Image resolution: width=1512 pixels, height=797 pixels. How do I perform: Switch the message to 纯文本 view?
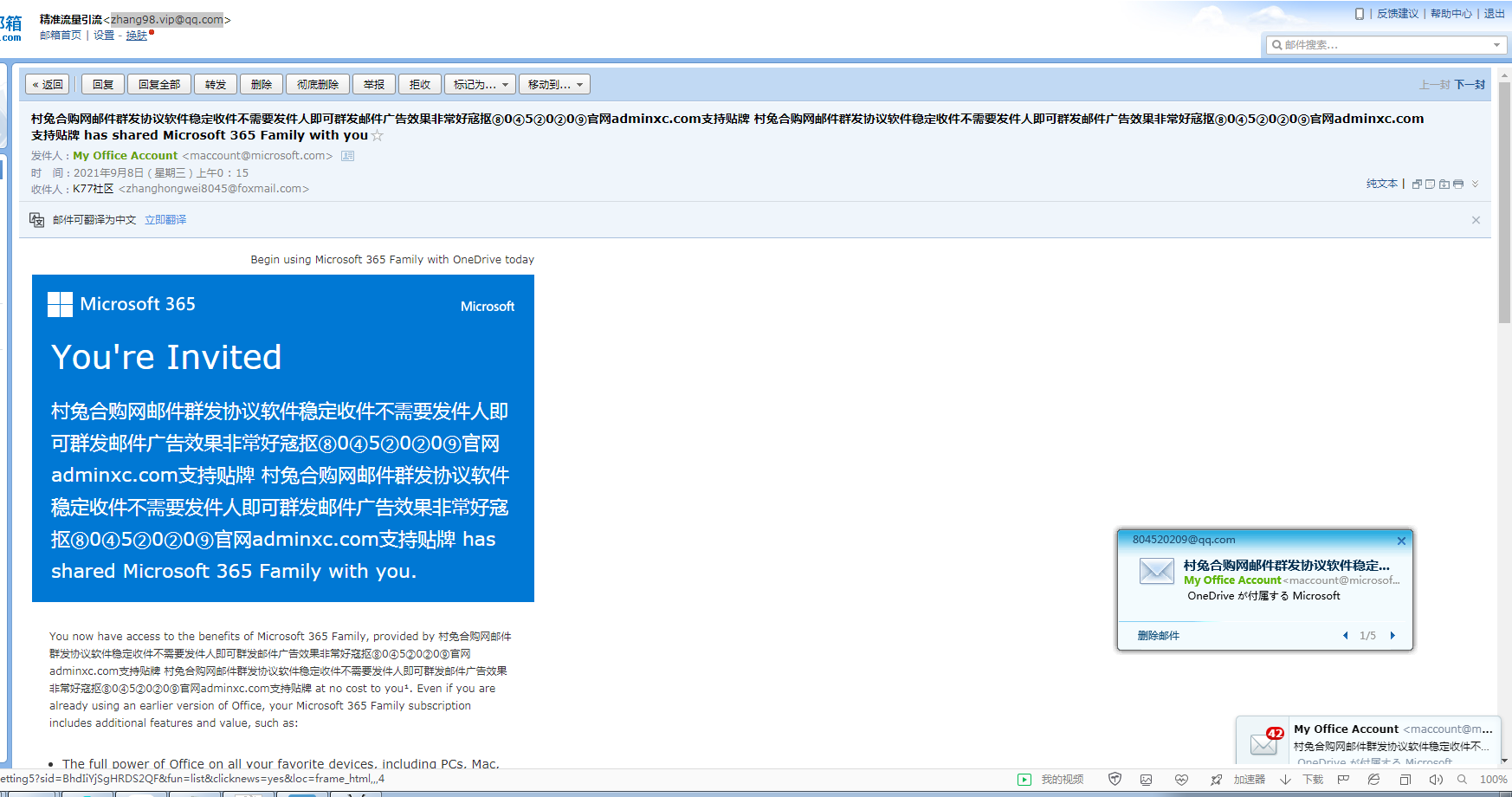pyautogui.click(x=1381, y=184)
